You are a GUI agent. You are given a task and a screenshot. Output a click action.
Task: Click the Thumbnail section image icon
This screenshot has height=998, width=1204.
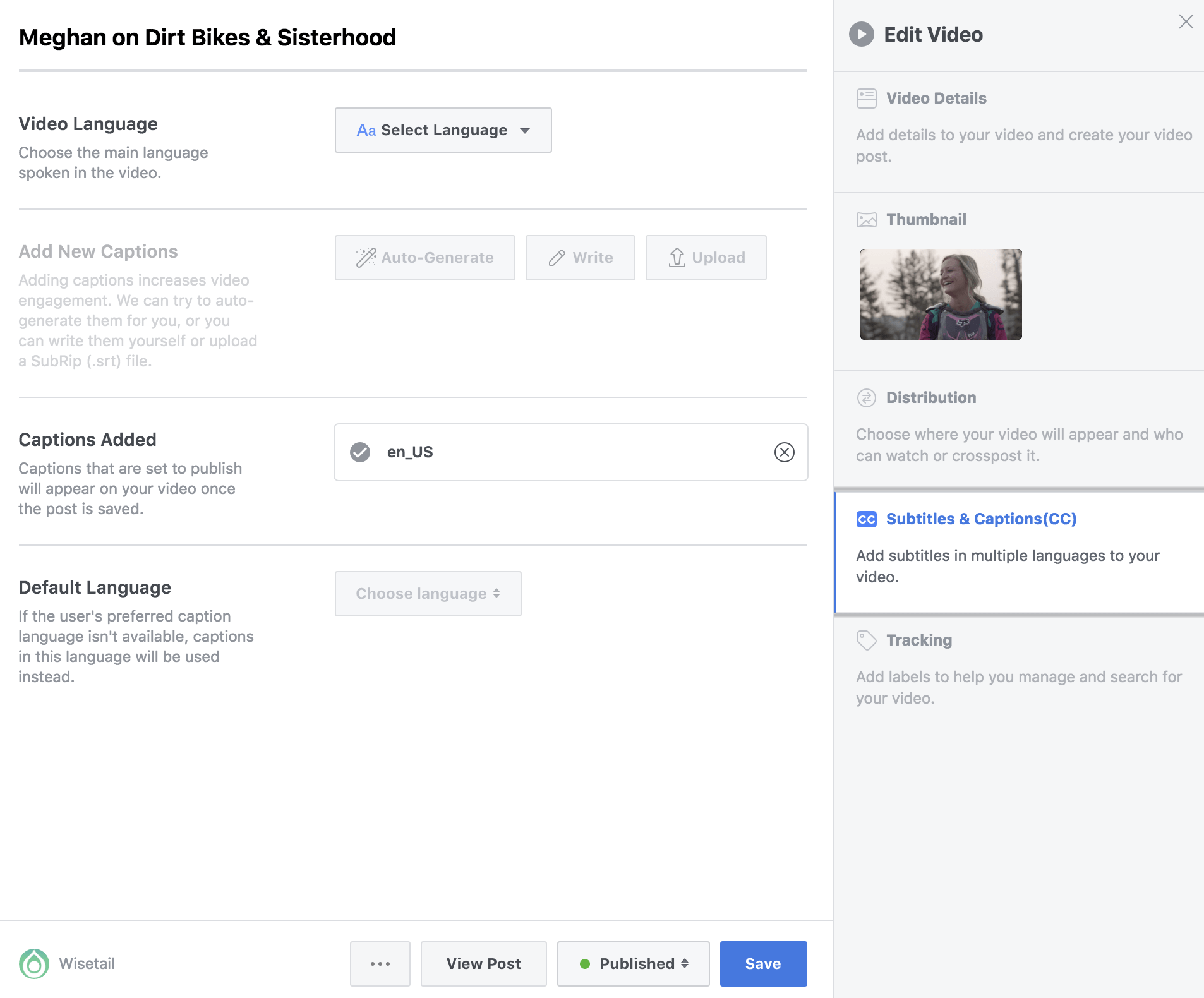click(x=866, y=220)
